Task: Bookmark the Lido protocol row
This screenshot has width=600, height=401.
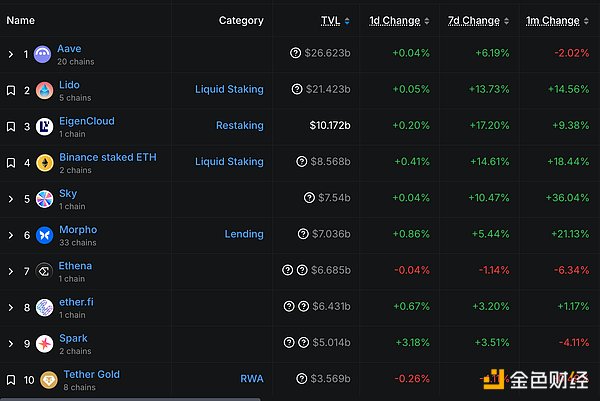Action: point(11,90)
